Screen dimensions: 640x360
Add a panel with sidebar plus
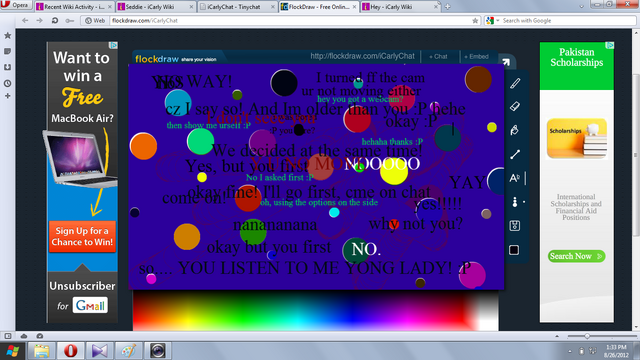pyautogui.click(x=8, y=96)
